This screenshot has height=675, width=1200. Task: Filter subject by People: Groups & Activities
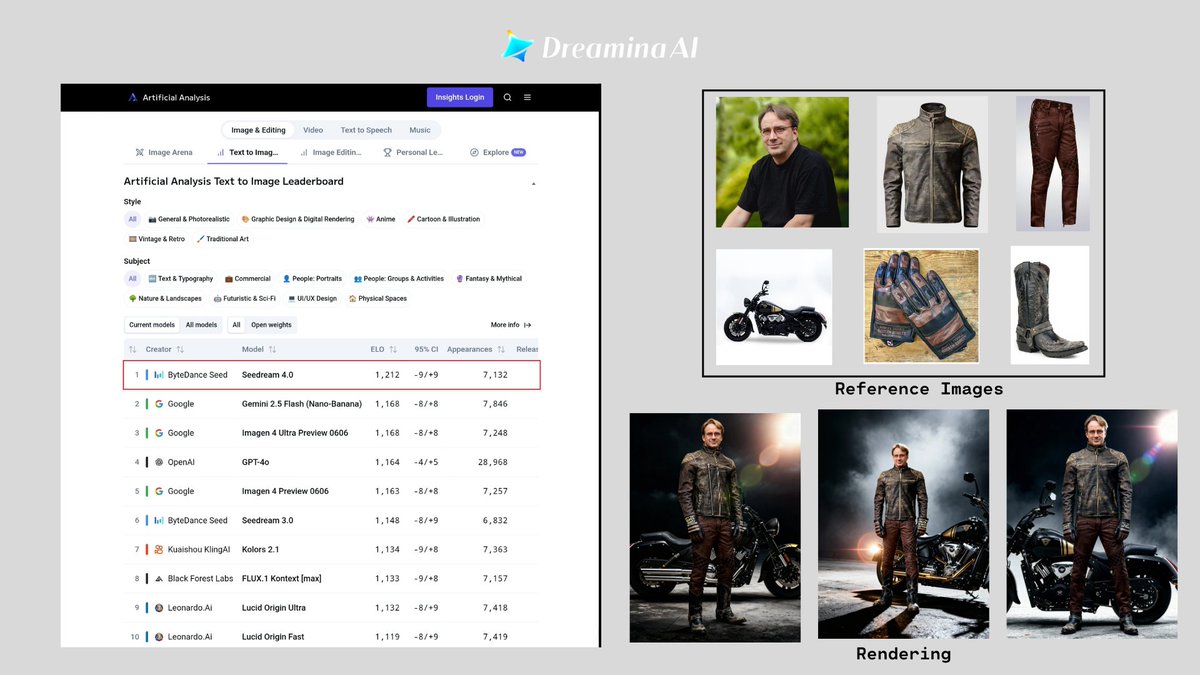399,279
